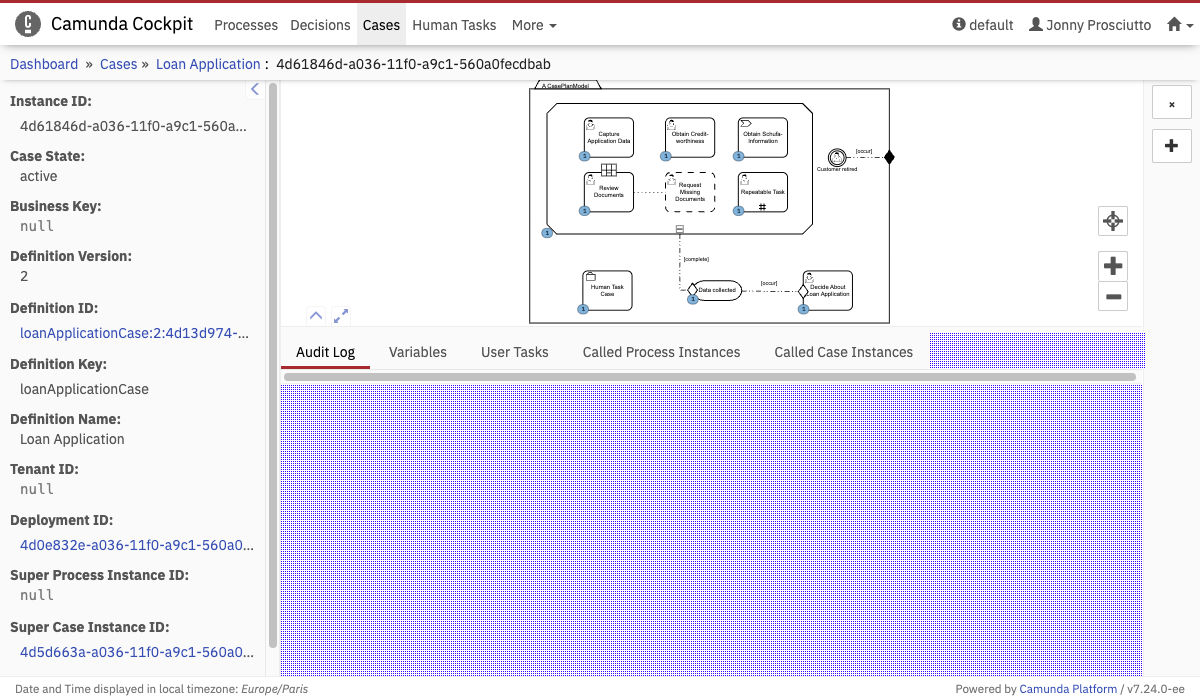Reset the diagram viewport with crosshair button
This screenshot has height=700, width=1200.
pyautogui.click(x=1112, y=221)
